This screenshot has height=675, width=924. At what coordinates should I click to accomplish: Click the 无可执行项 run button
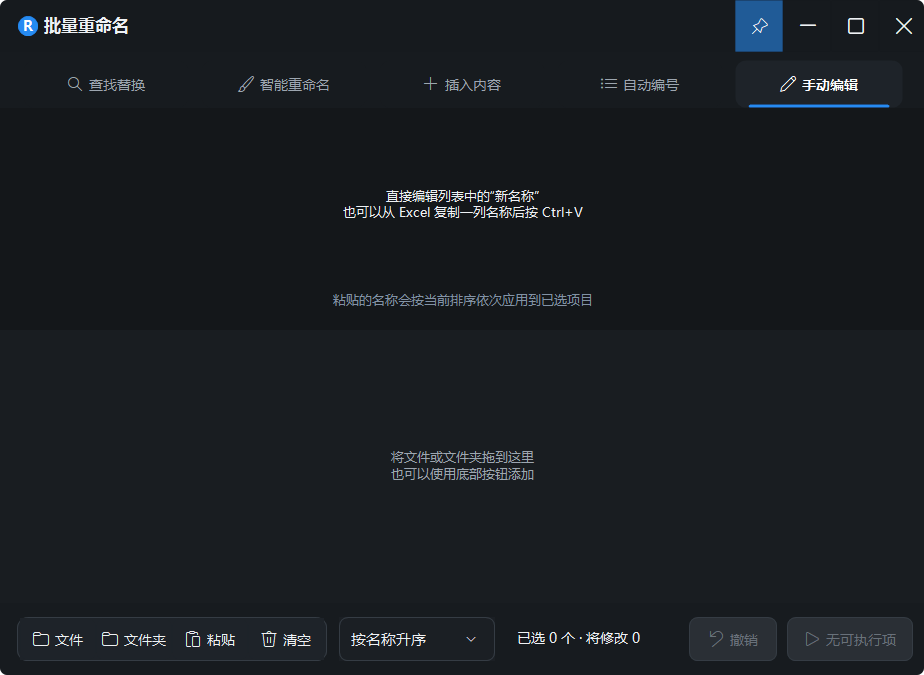pyautogui.click(x=850, y=640)
